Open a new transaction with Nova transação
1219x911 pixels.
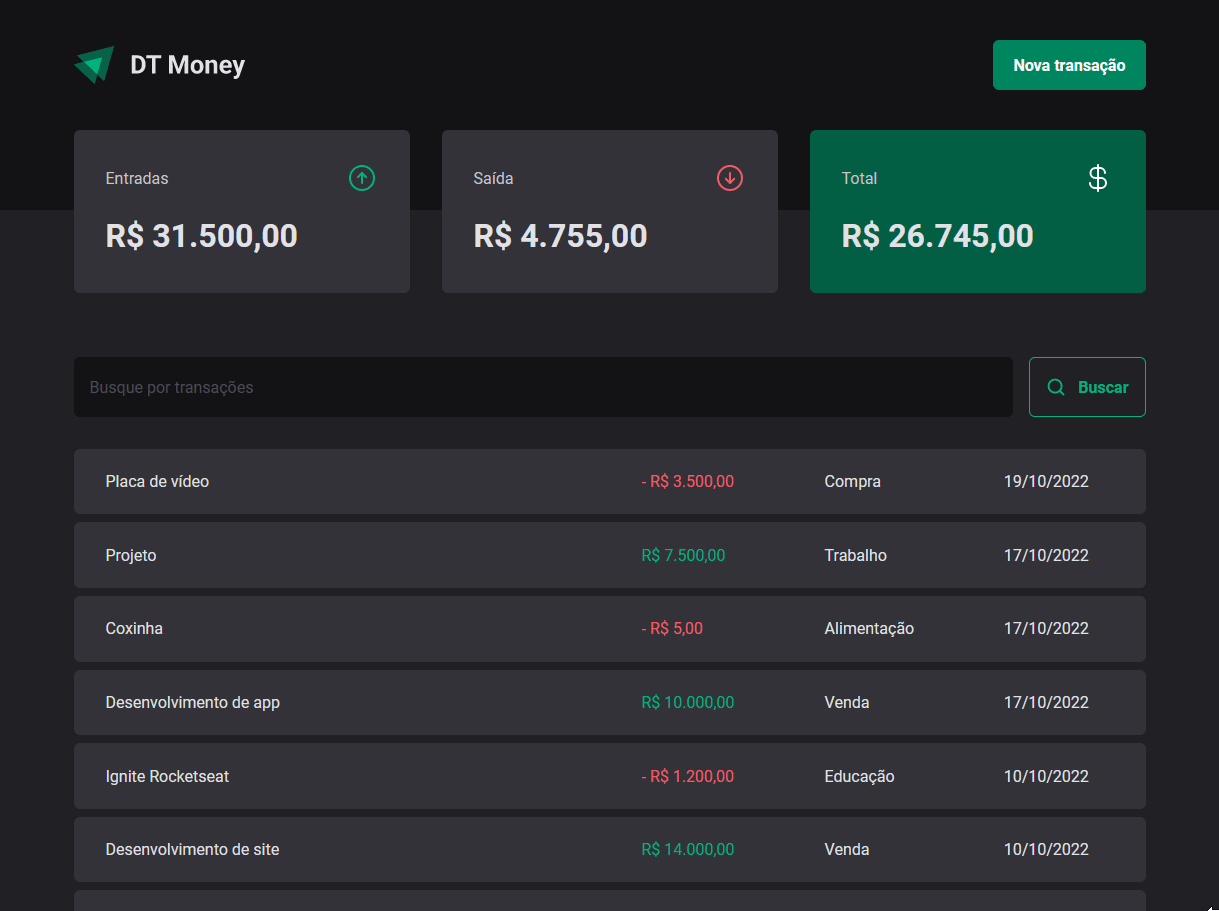(x=1069, y=64)
